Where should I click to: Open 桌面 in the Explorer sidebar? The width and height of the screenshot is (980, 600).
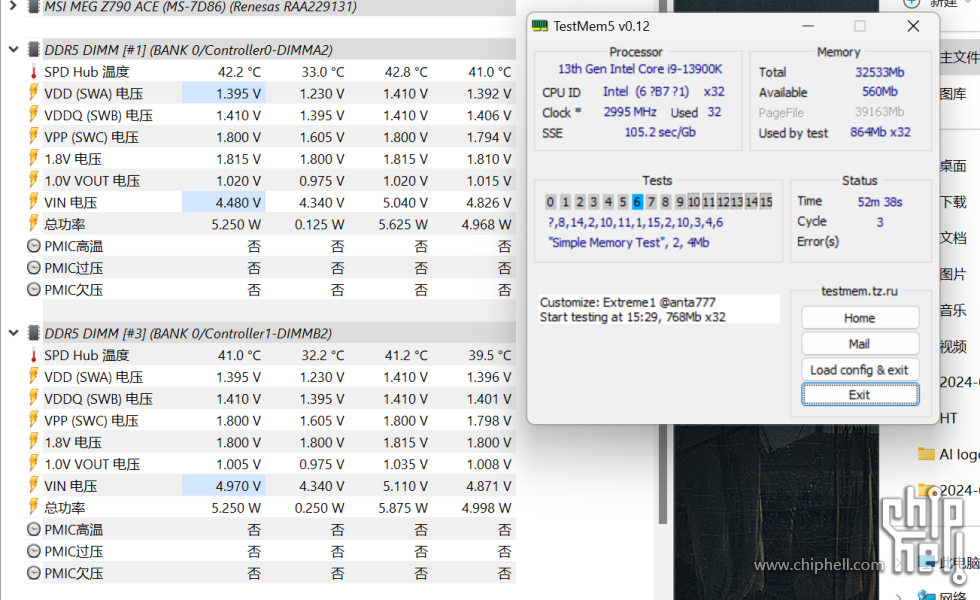coord(953,166)
